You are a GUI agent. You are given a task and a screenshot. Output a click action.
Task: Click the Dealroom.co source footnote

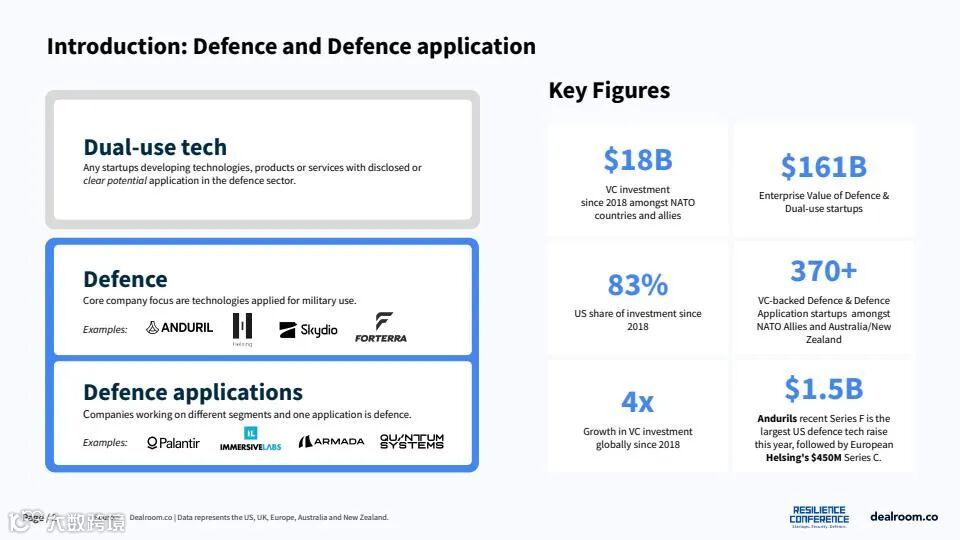point(259,517)
